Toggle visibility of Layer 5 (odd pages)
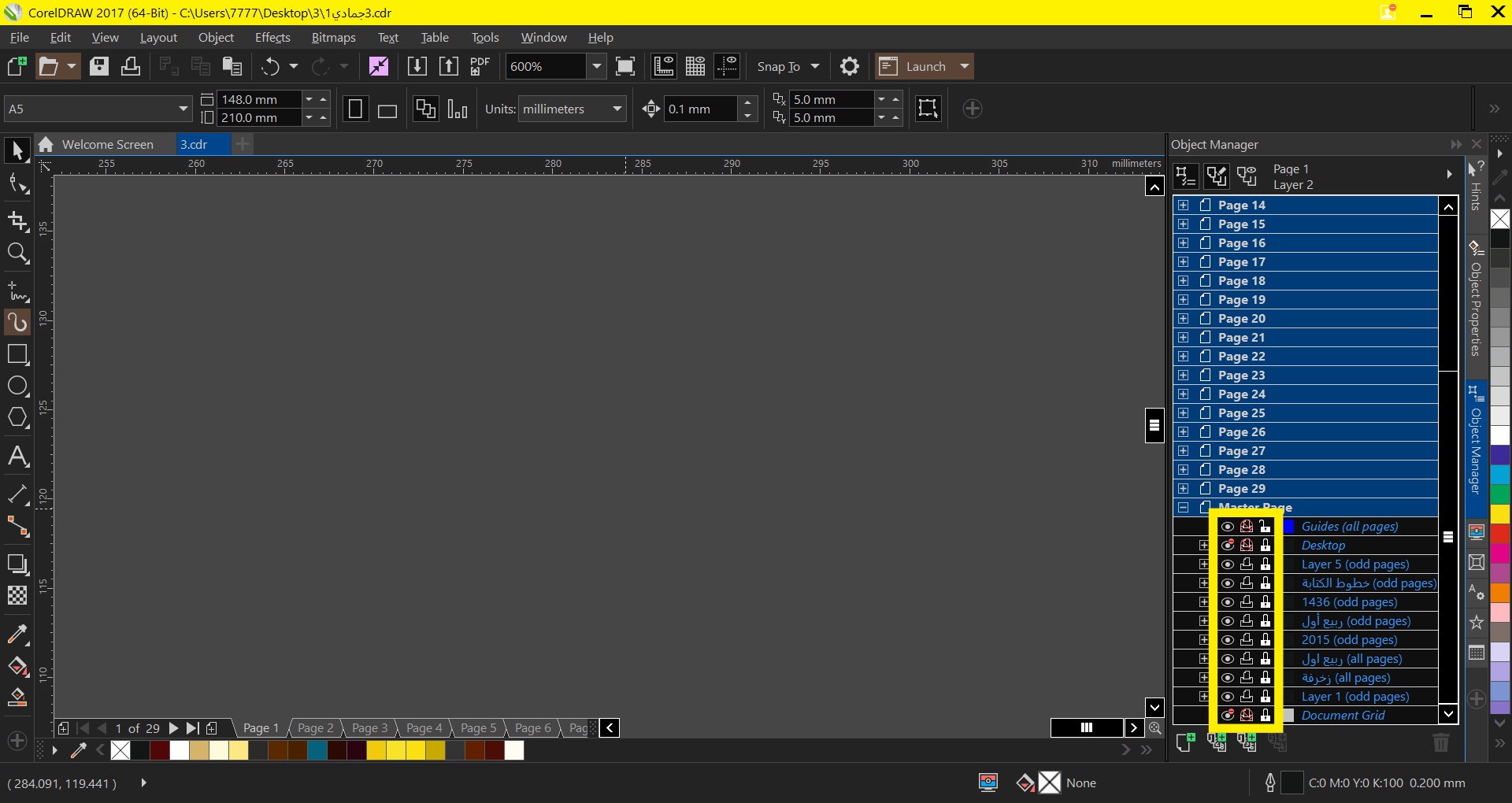The image size is (1512, 803). click(1227, 564)
